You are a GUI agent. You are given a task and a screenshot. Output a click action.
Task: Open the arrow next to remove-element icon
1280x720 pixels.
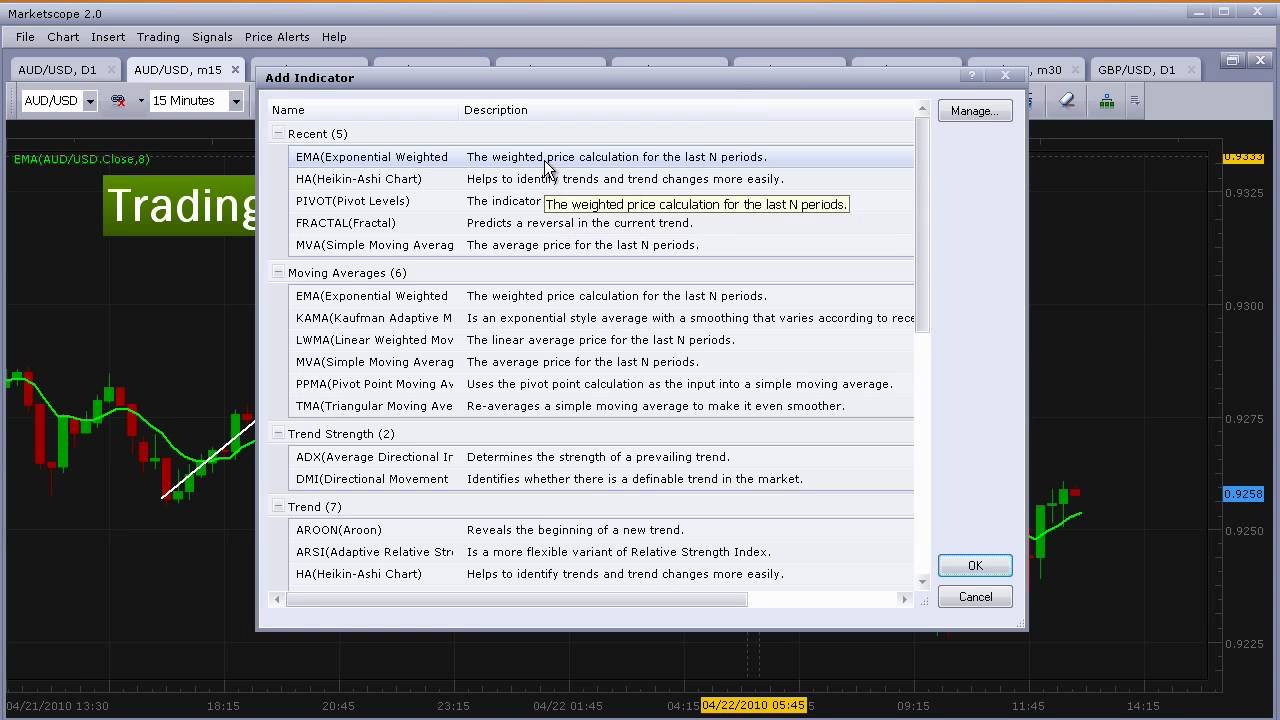(x=141, y=100)
